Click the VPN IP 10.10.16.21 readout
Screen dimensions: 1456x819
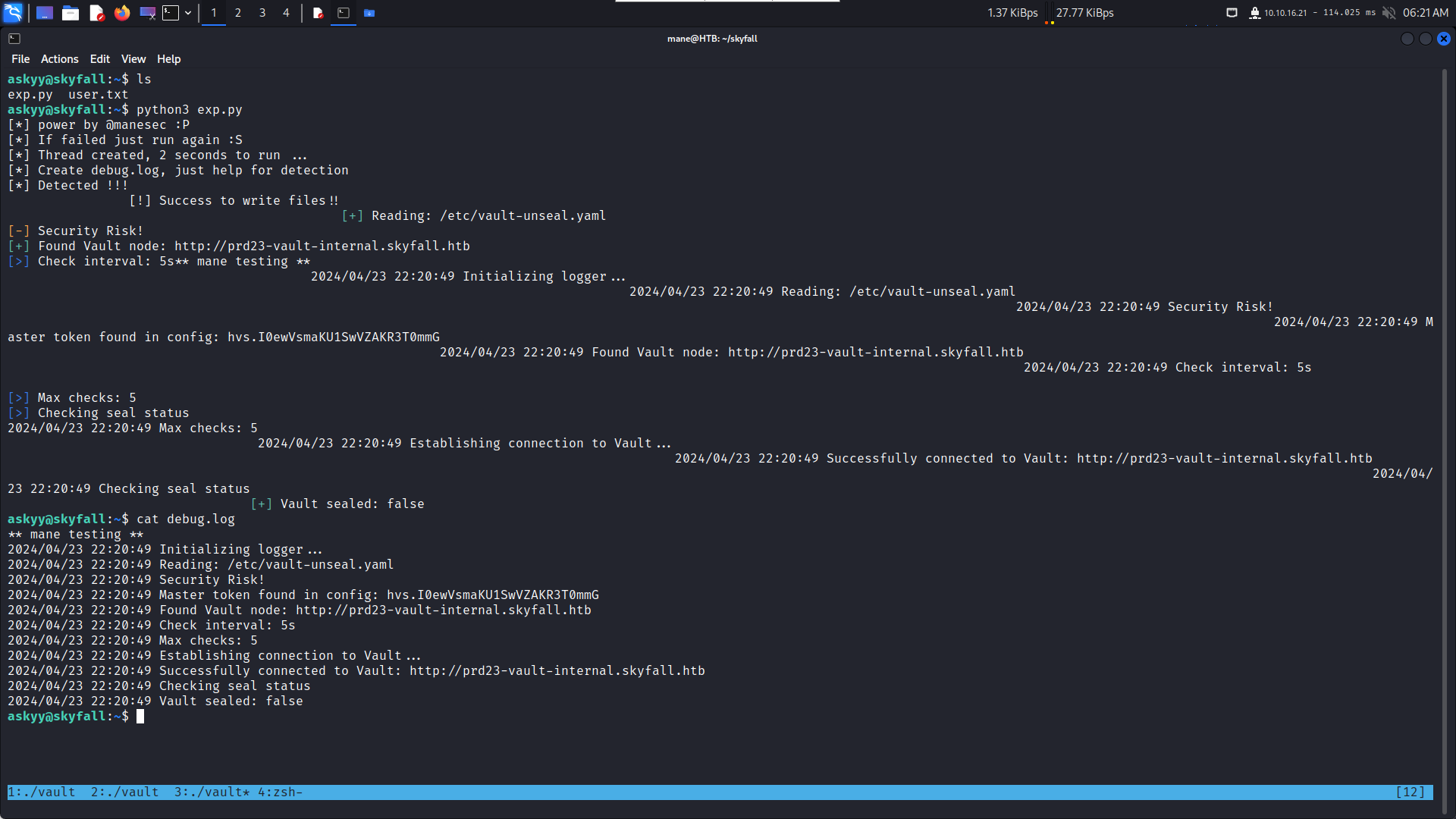1285,13
